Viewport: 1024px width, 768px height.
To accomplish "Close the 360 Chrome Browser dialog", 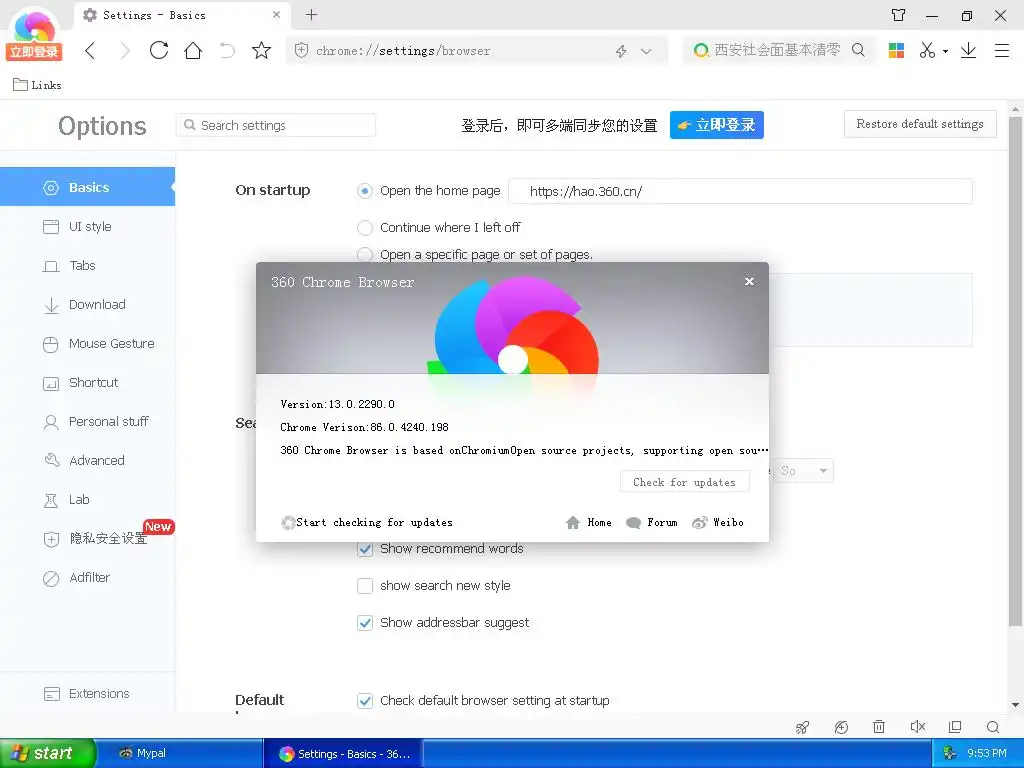I will click(x=749, y=281).
